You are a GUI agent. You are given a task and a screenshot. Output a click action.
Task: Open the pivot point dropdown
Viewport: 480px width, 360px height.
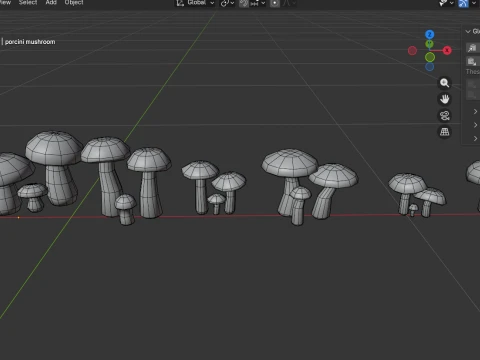227,3
